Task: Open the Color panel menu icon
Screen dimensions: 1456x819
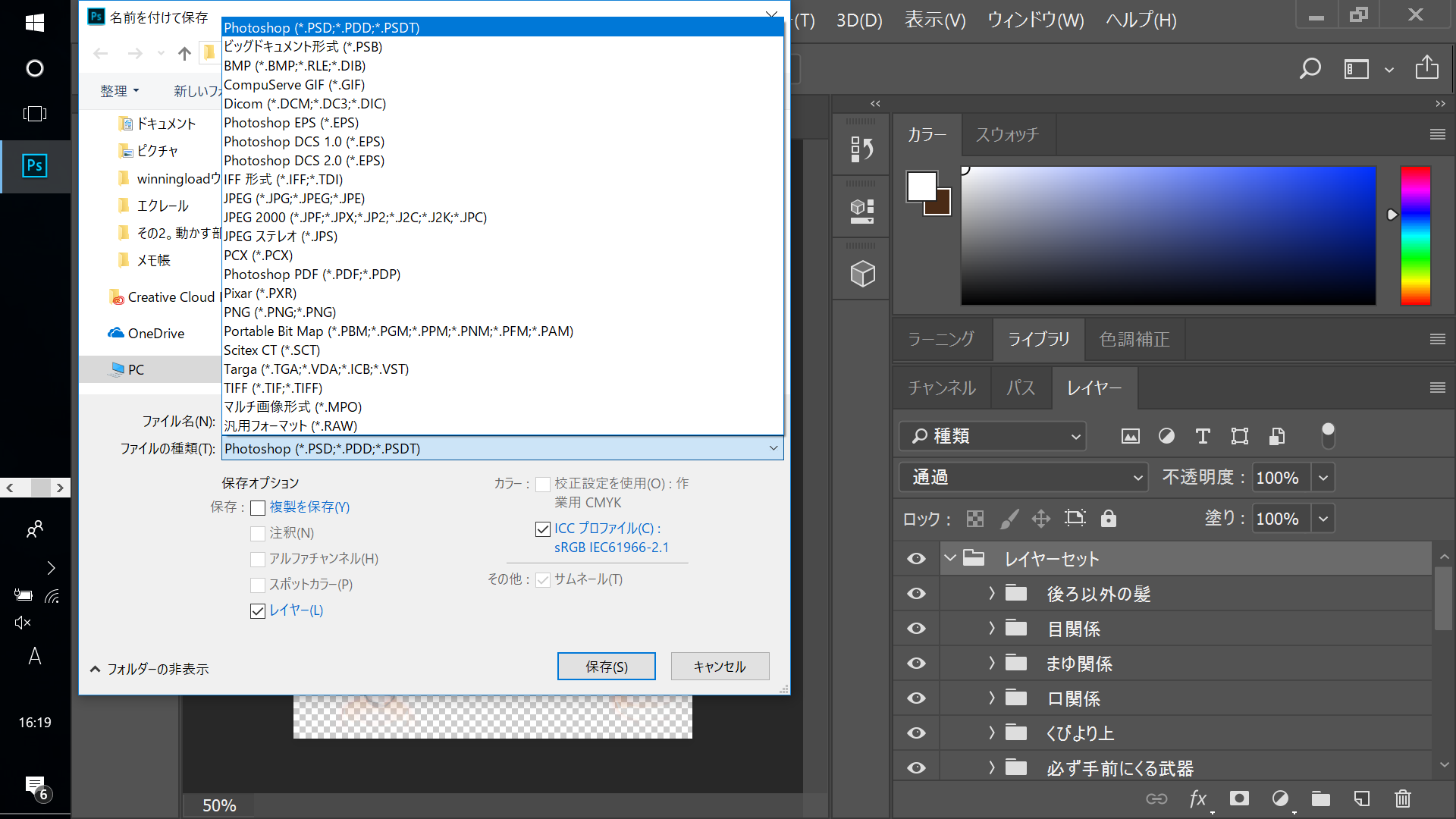Action: pos(1437,134)
